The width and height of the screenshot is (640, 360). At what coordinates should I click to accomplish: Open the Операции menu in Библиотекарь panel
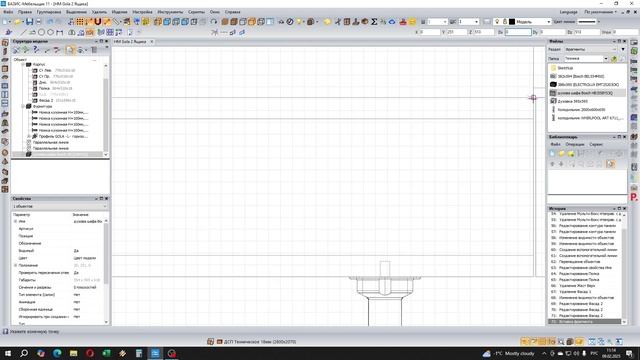tap(575, 144)
